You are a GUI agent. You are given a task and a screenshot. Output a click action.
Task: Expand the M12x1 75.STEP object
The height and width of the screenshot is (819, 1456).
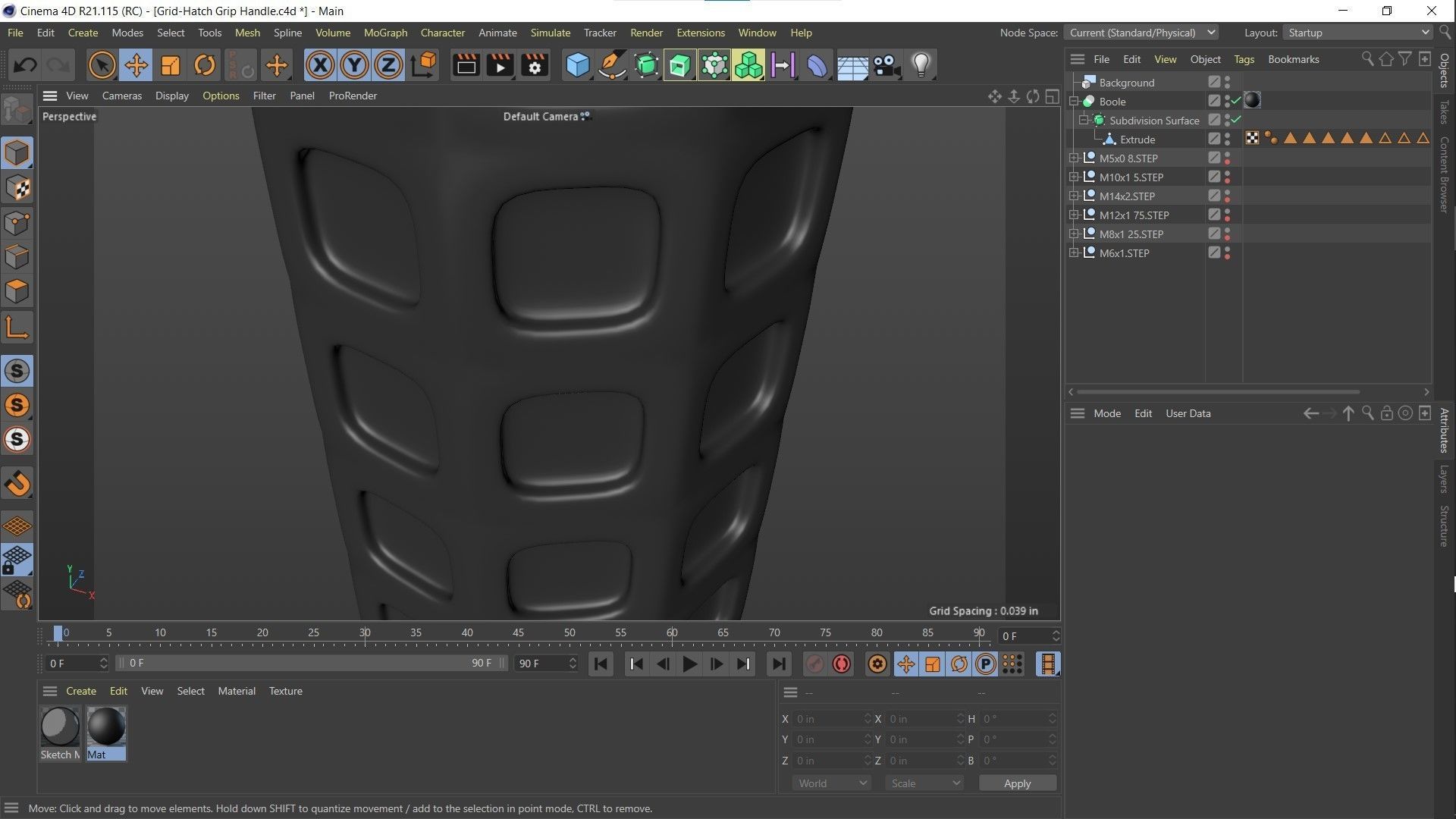1074,215
